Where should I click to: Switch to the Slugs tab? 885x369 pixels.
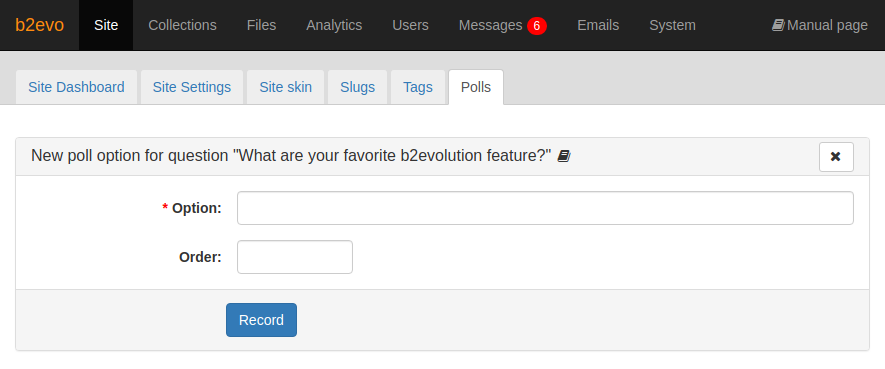[357, 87]
